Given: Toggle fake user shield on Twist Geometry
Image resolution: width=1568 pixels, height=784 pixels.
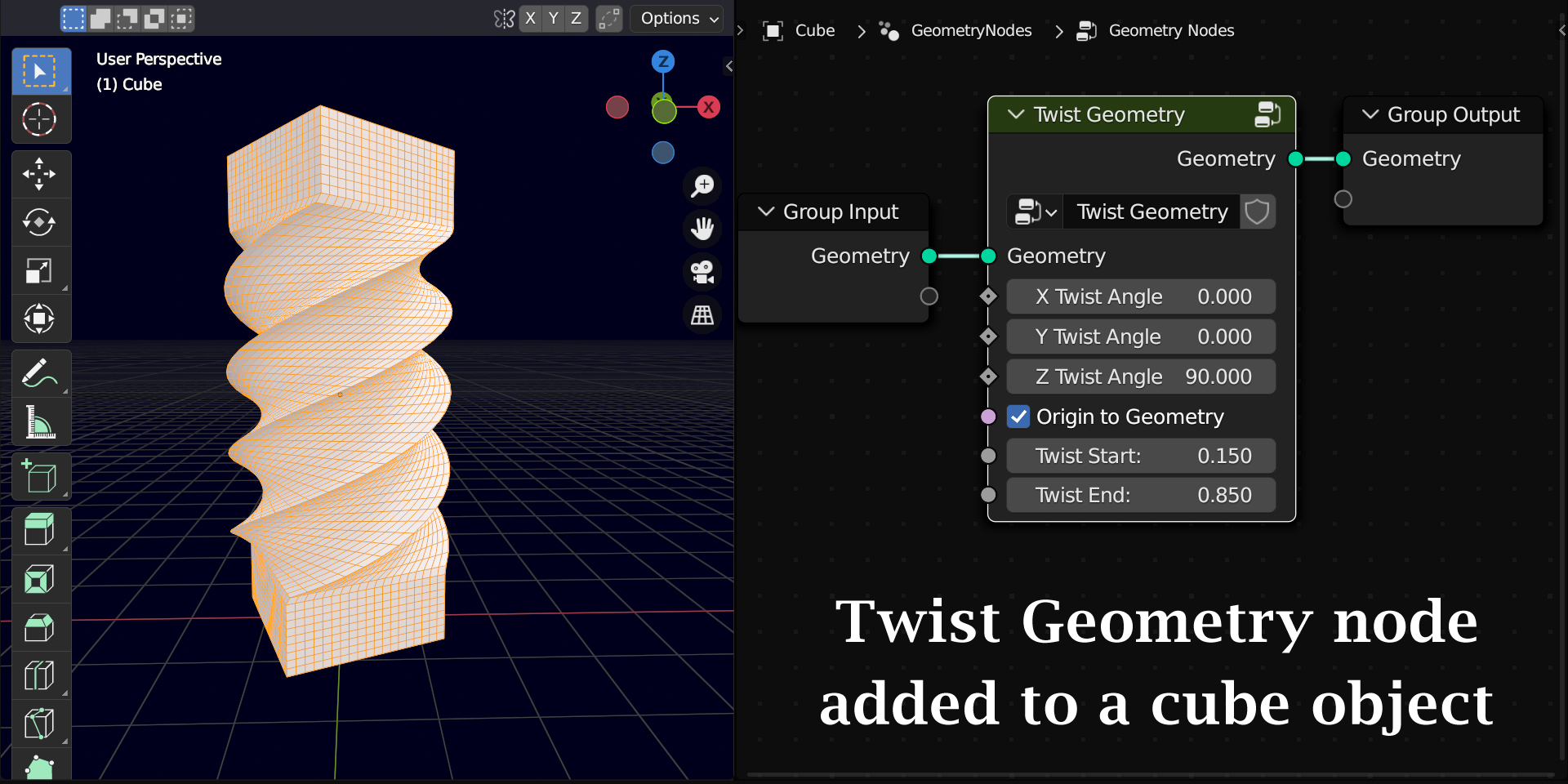Looking at the screenshot, I should pos(1257,212).
